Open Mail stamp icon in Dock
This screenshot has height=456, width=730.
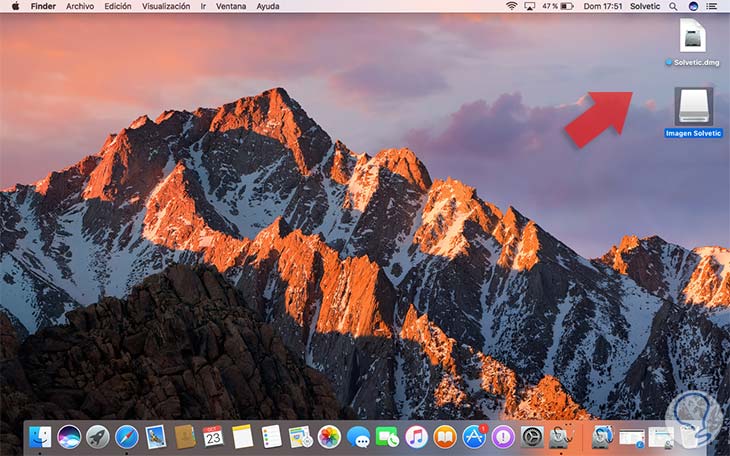tap(155, 437)
